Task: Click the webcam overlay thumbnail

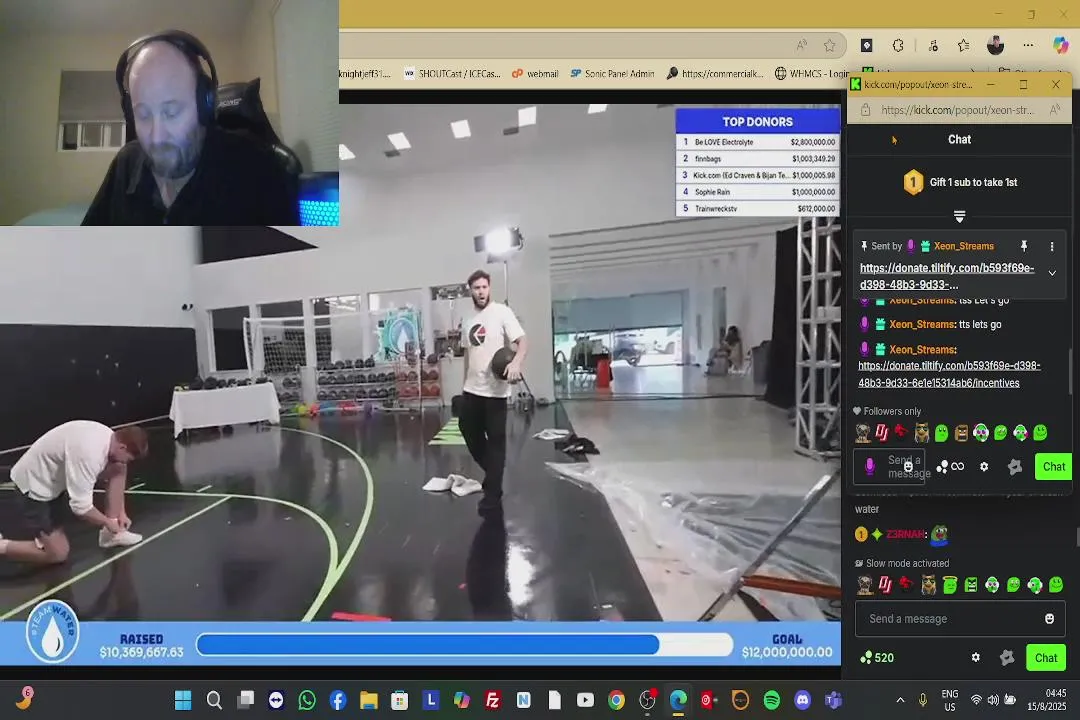Action: tap(169, 113)
